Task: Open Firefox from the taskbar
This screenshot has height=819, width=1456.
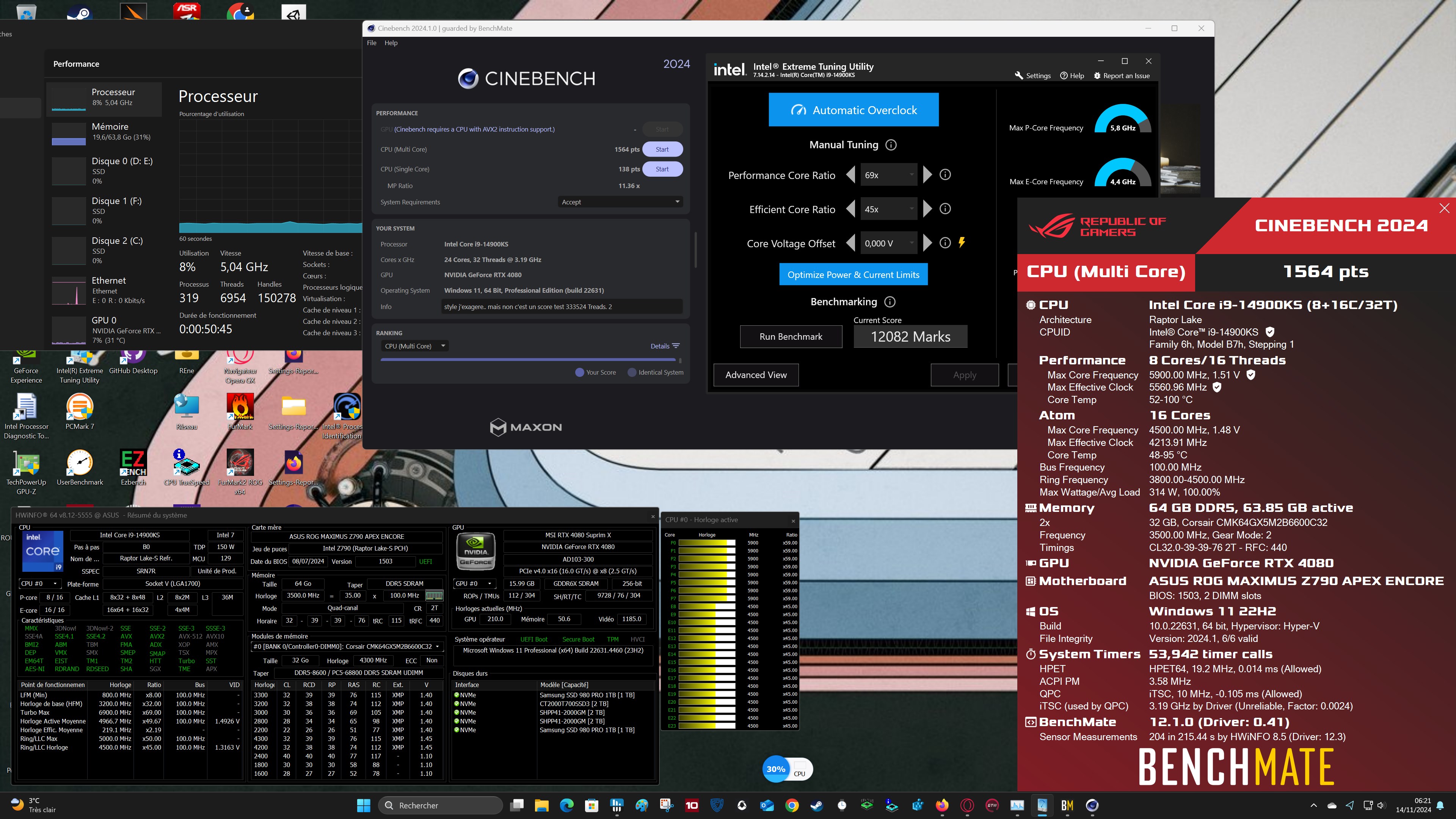Action: tap(941, 805)
